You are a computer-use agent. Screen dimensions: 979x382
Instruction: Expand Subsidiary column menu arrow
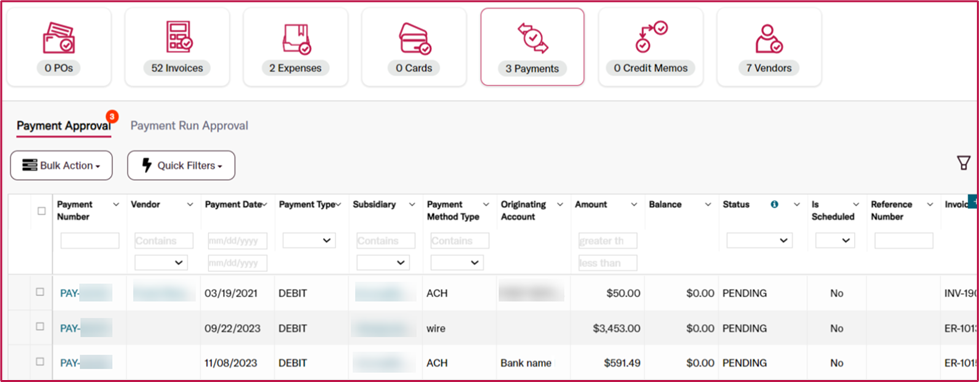[x=412, y=205]
